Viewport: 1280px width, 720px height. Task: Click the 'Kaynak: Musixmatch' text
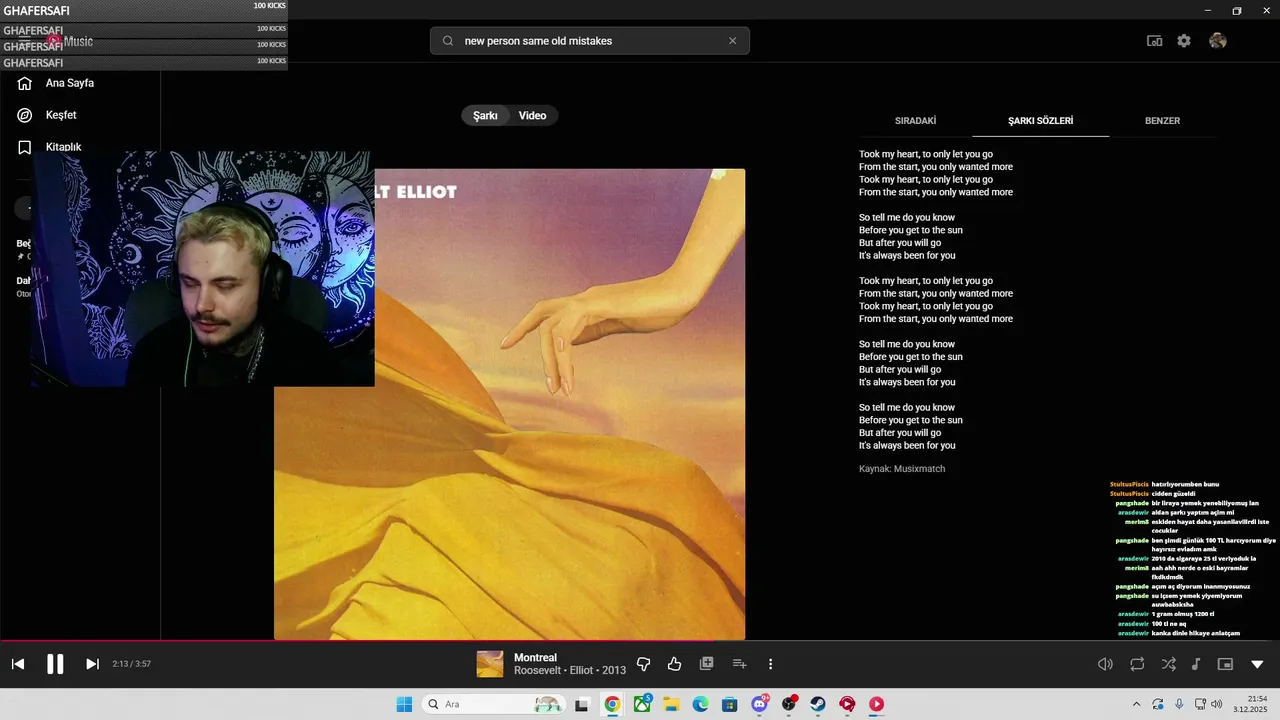[902, 468]
